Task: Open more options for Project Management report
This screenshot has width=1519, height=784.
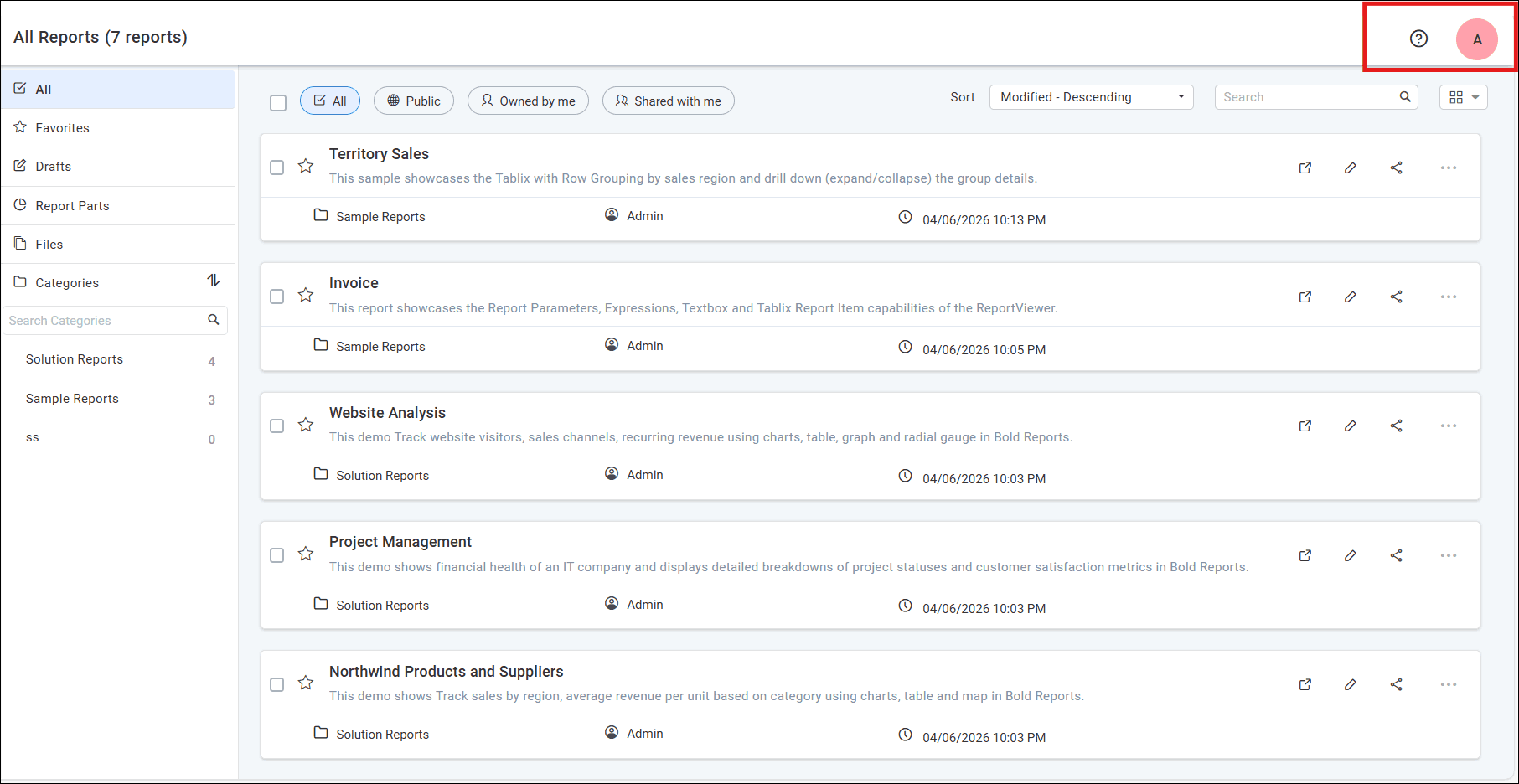Action: point(1449,555)
